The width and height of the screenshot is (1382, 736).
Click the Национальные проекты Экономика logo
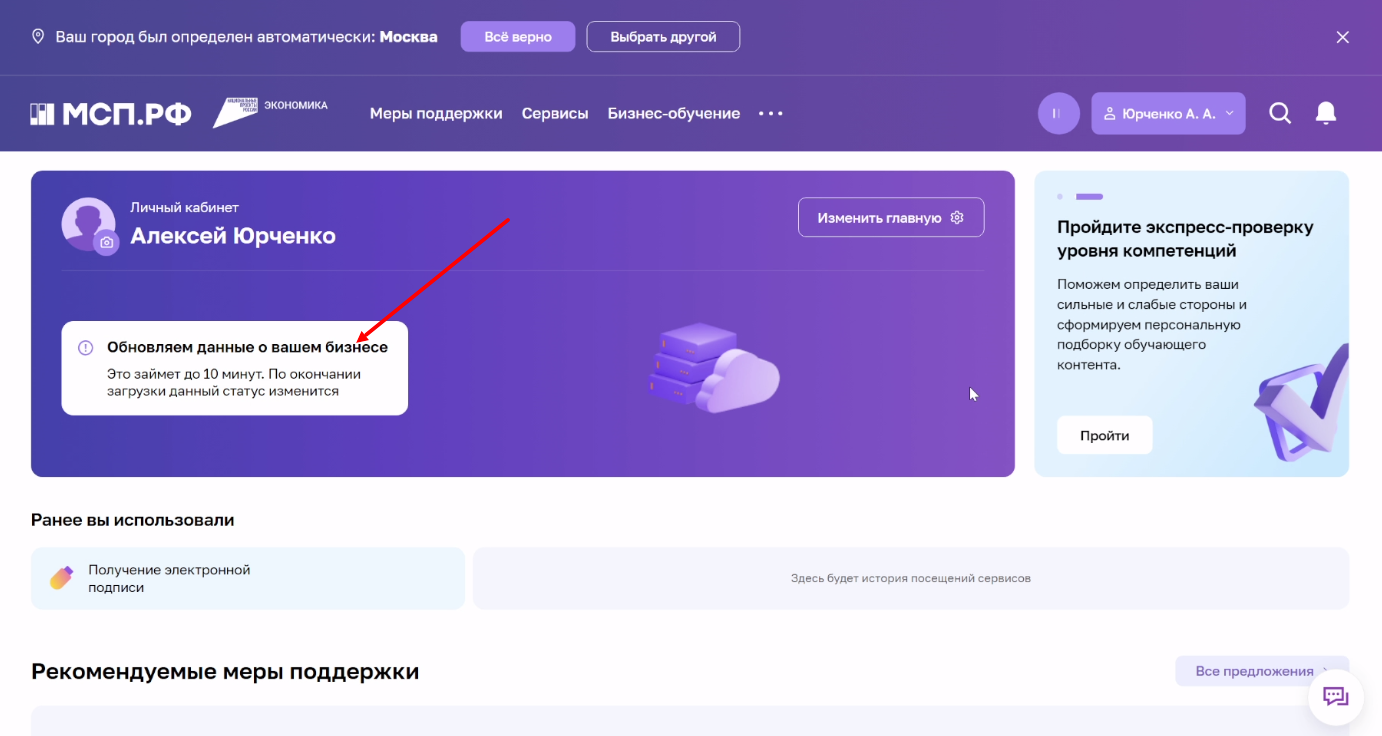tap(270, 112)
